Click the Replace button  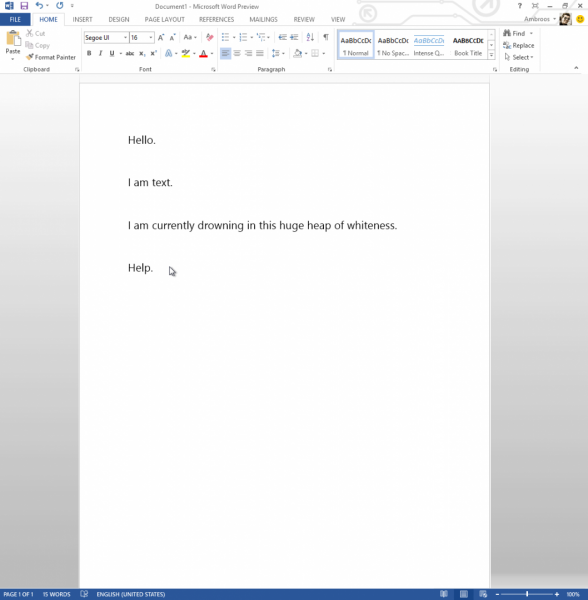point(518,45)
